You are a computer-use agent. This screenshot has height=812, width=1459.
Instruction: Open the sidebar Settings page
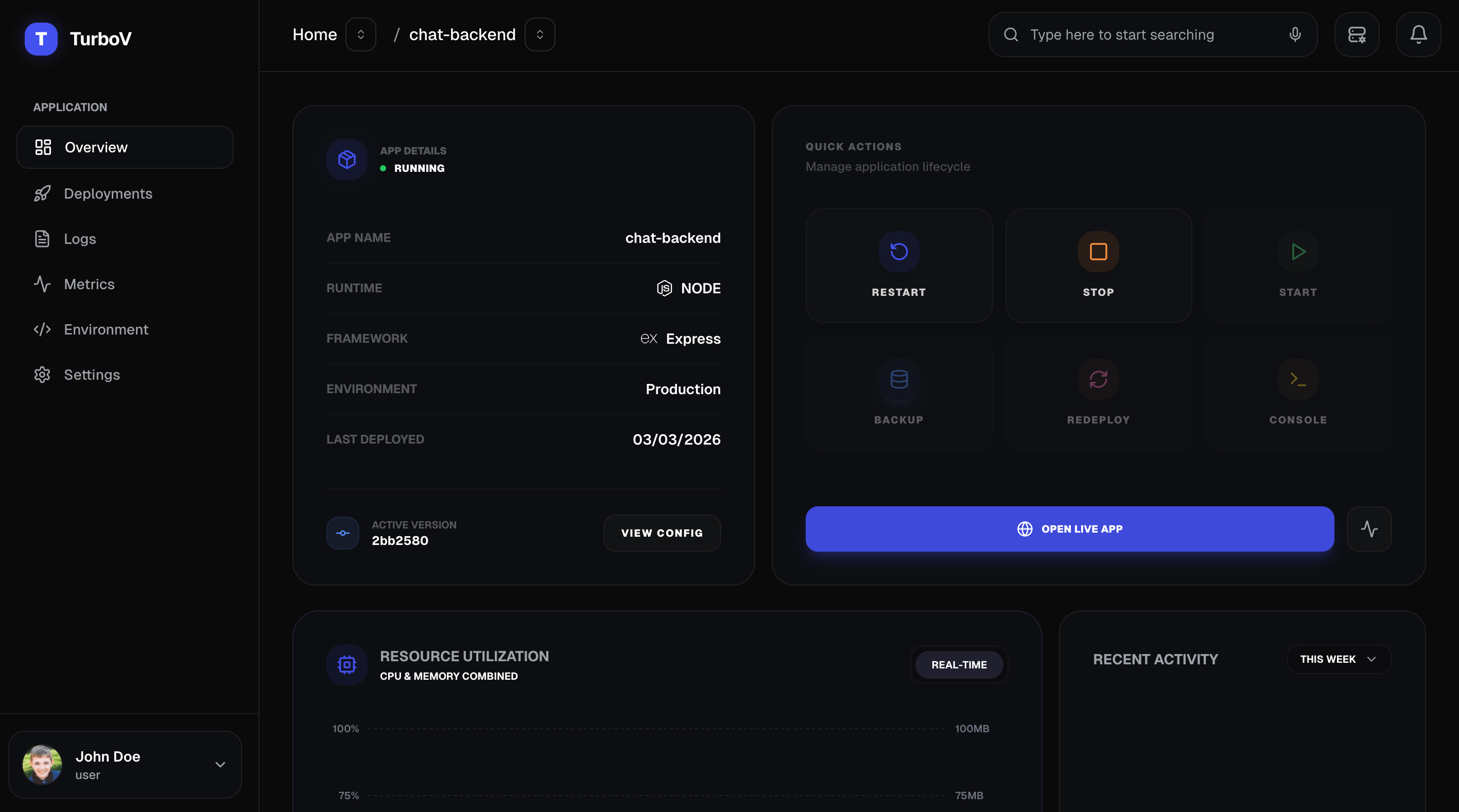[x=125, y=375]
